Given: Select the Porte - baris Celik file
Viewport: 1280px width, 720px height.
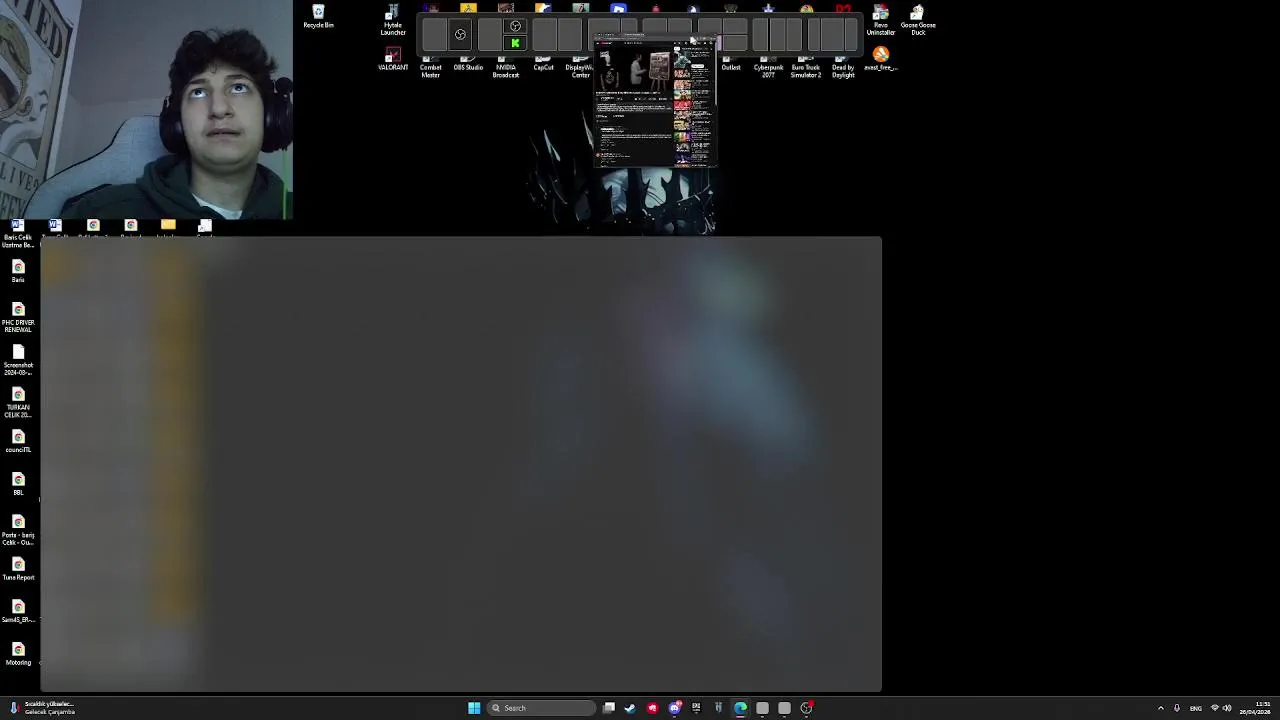Looking at the screenshot, I should (18, 530).
